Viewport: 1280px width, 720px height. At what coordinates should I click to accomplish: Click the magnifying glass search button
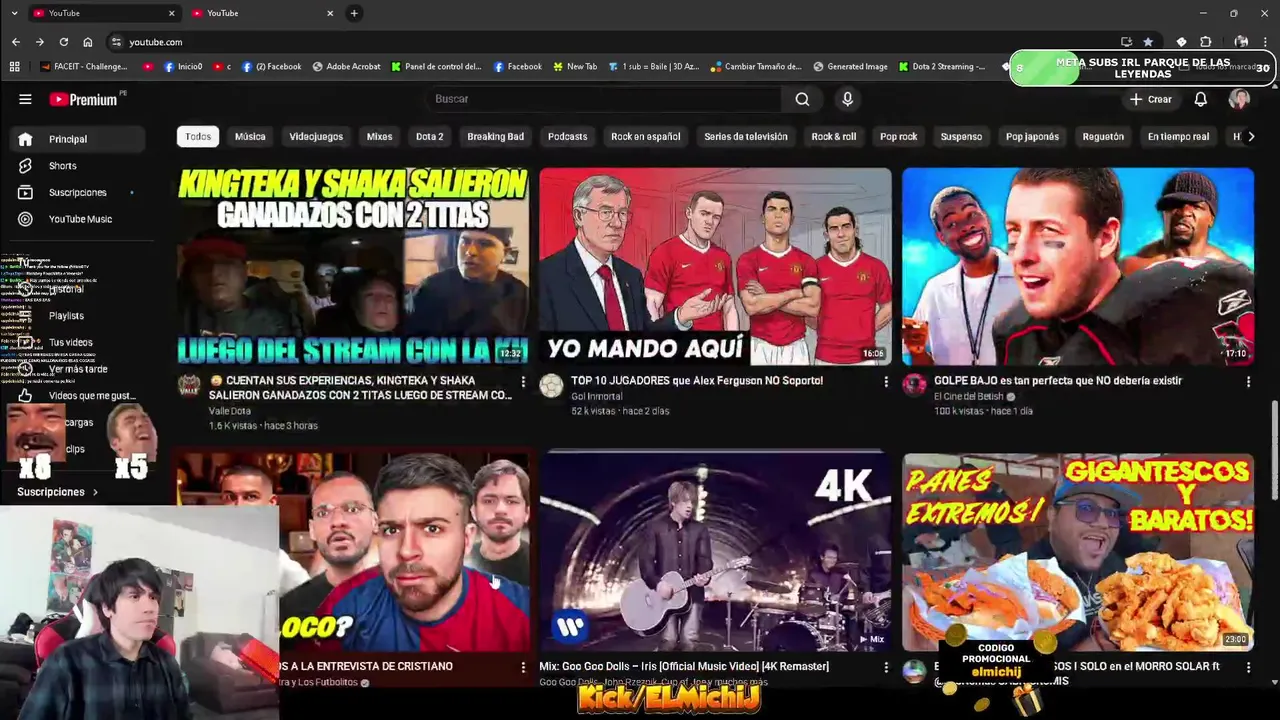pos(802,99)
